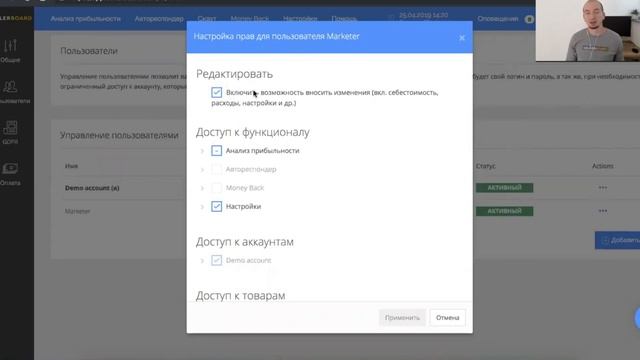Expand the Анализ прибыльности tree row
This screenshot has height=360, width=640.
coord(202,151)
